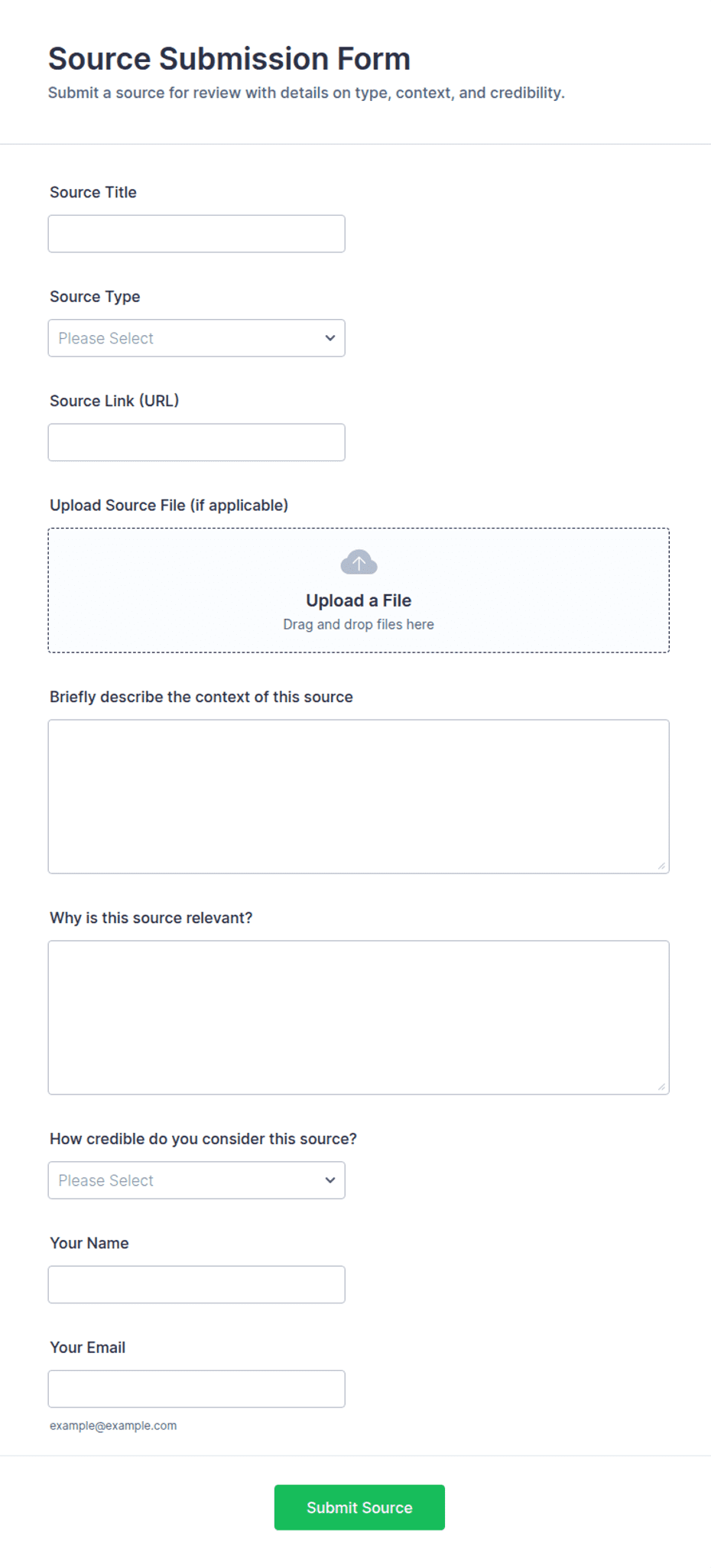This screenshot has width=711, height=1568.
Task: Click the Source Title label
Action: 93,192
